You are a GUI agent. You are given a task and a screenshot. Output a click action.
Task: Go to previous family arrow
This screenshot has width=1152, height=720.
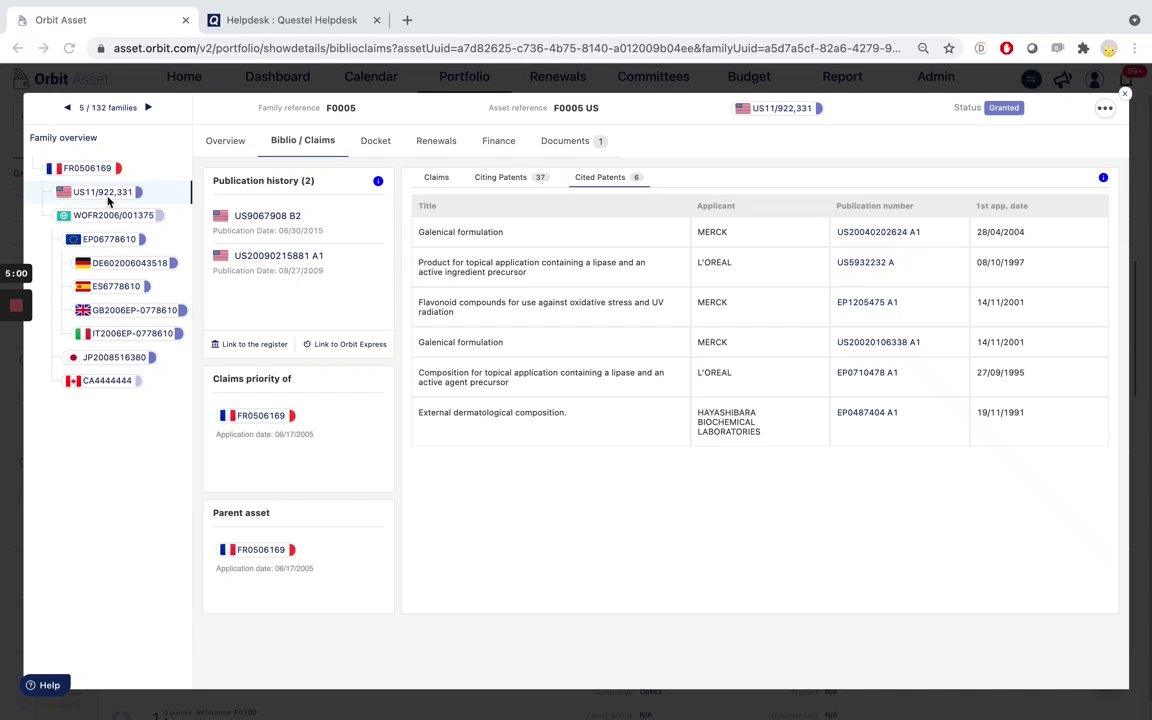68,107
